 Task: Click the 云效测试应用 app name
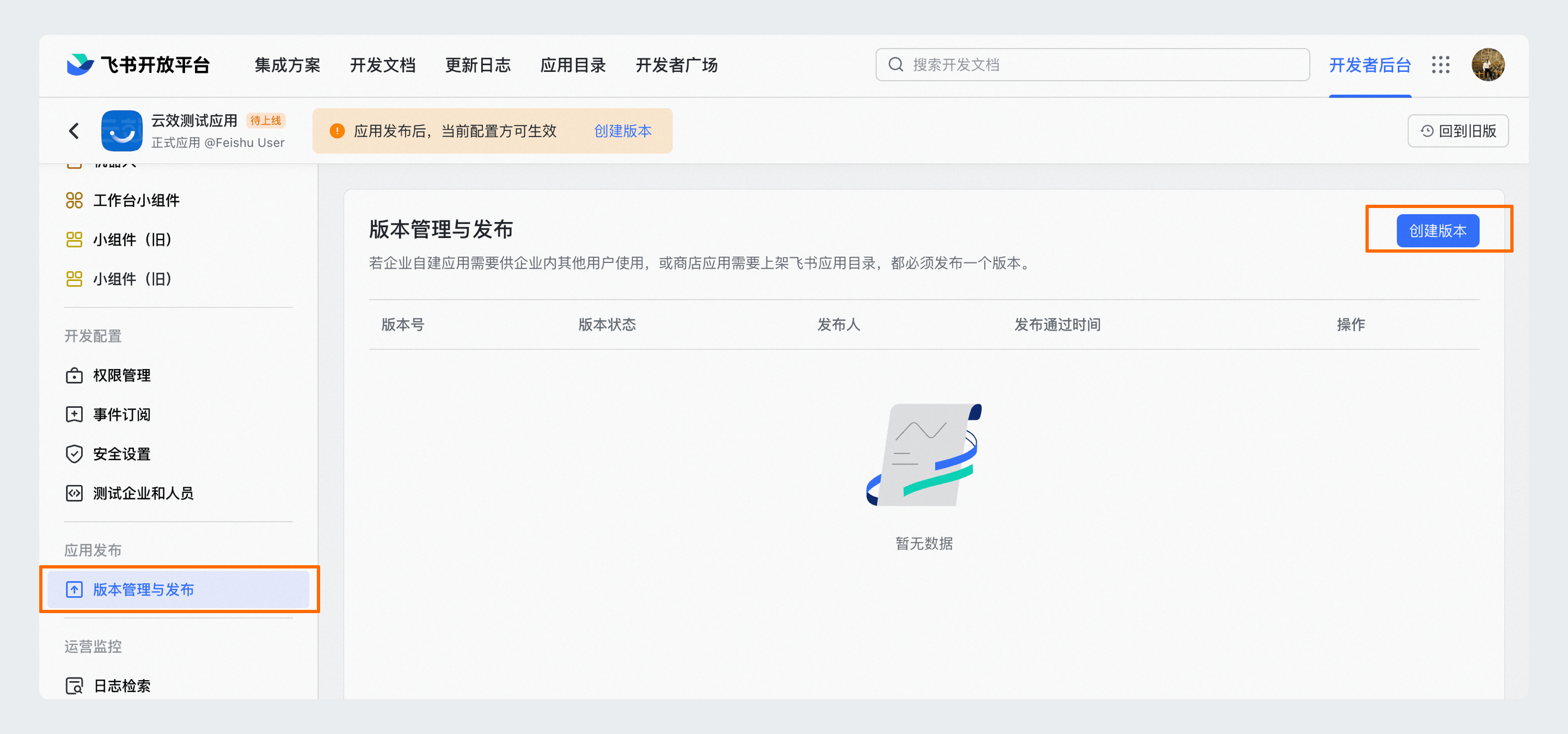pyautogui.click(x=194, y=120)
